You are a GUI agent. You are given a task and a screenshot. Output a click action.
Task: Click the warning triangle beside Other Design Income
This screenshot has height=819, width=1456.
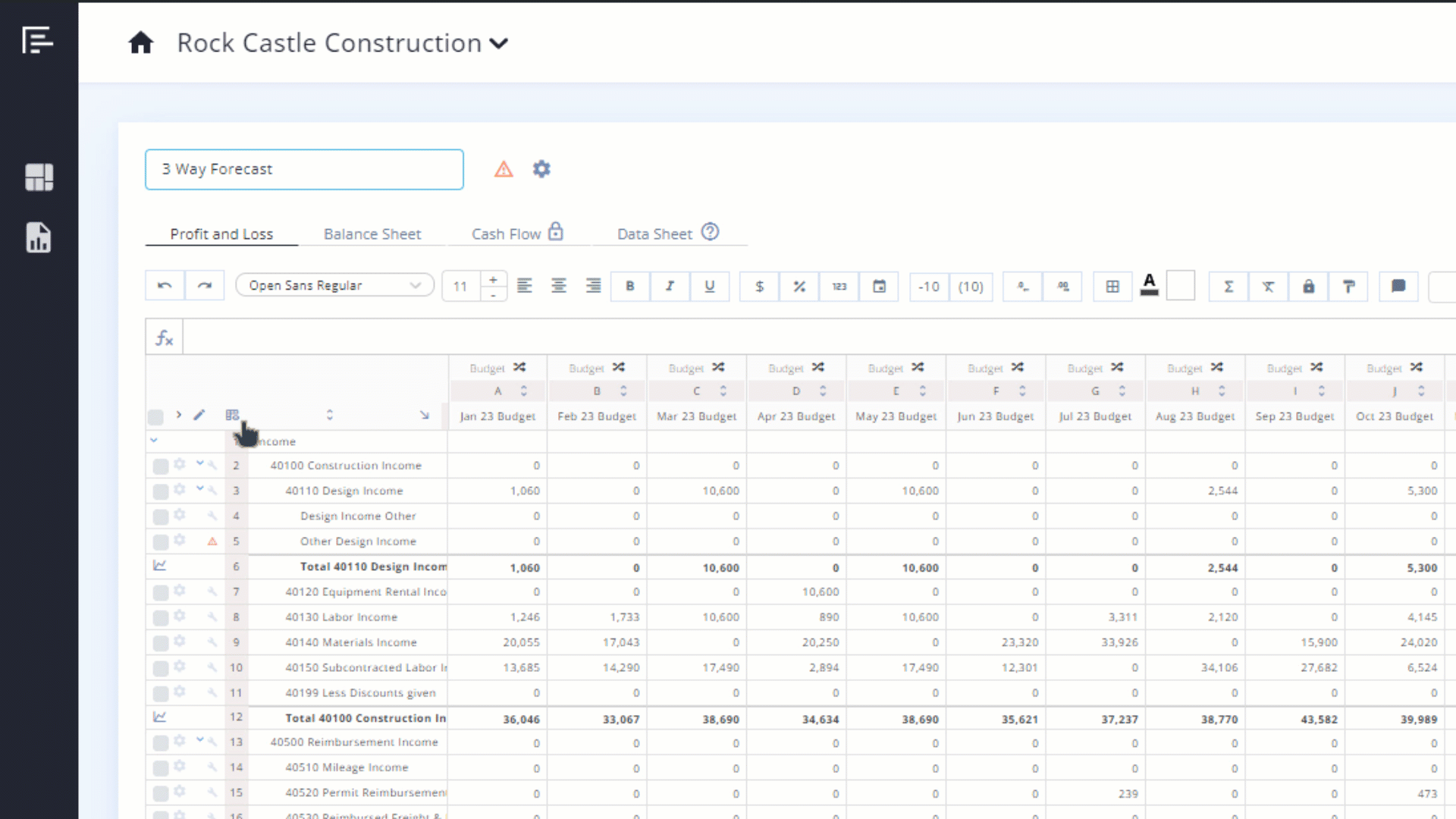tap(212, 541)
